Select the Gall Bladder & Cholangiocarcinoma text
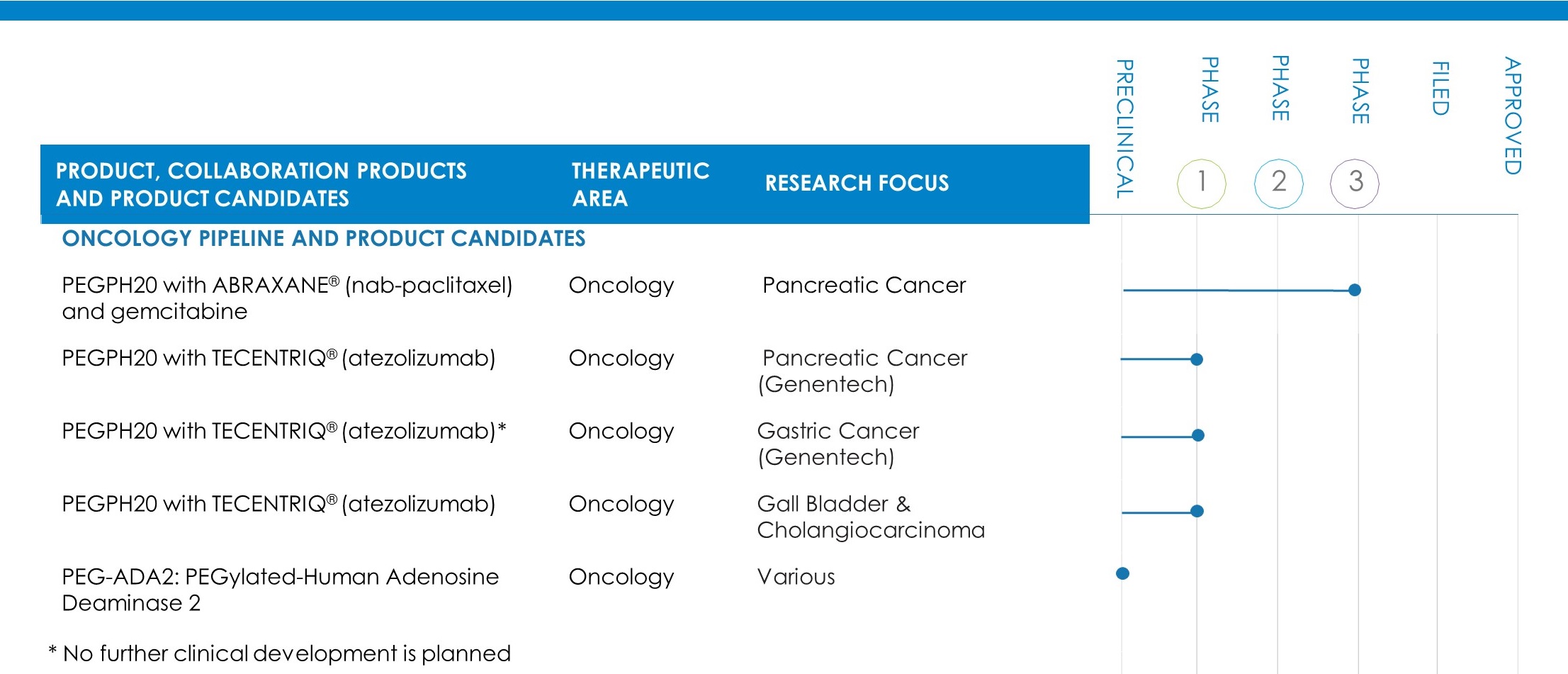 pos(871,517)
